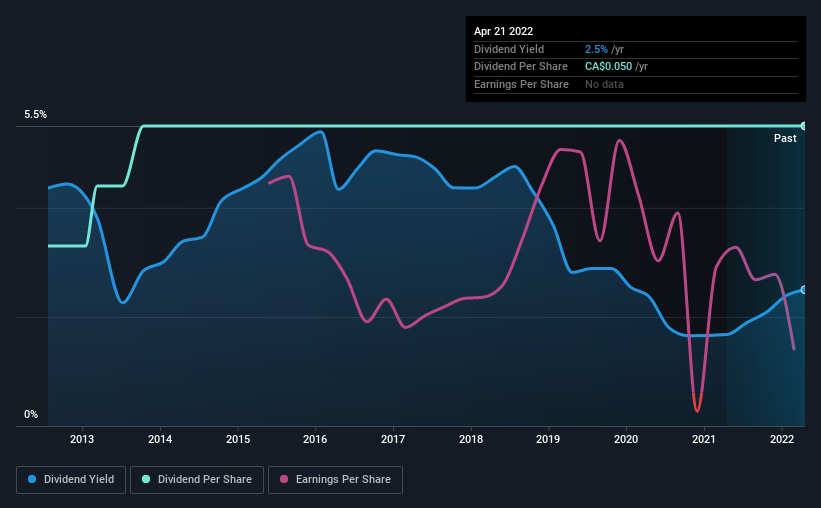
Task: Click the Dividend Per Share endpoint marker
Action: click(x=804, y=126)
